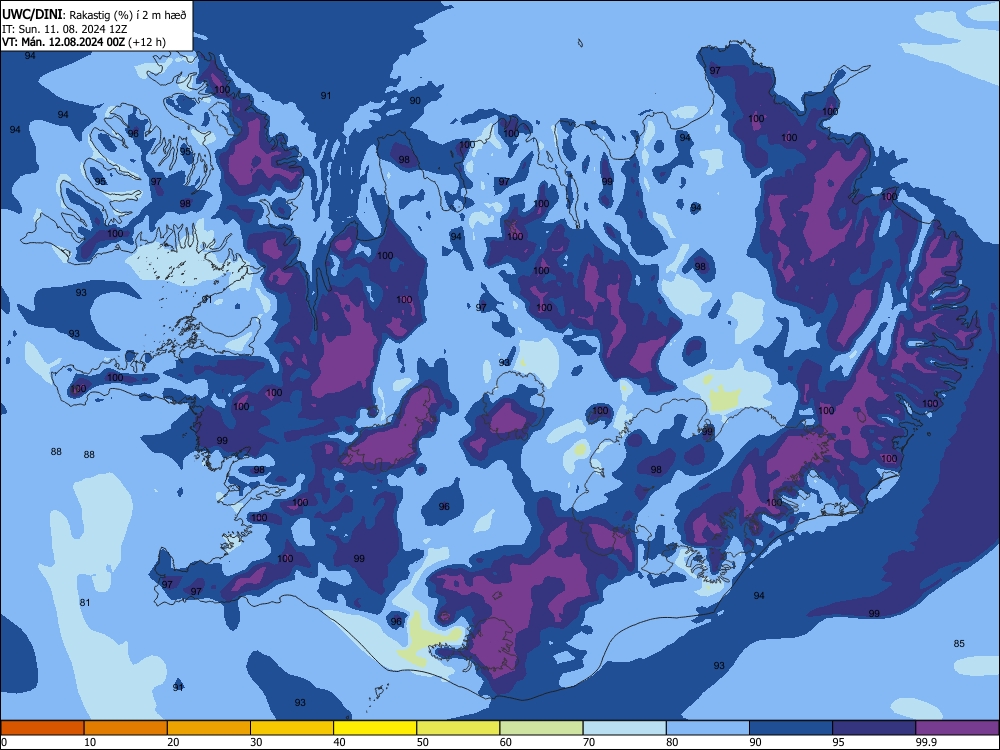Select the "IT: Sun. 11. 08. 2024 12Z" line
Viewport: 1000px width, 750px height.
(64, 29)
